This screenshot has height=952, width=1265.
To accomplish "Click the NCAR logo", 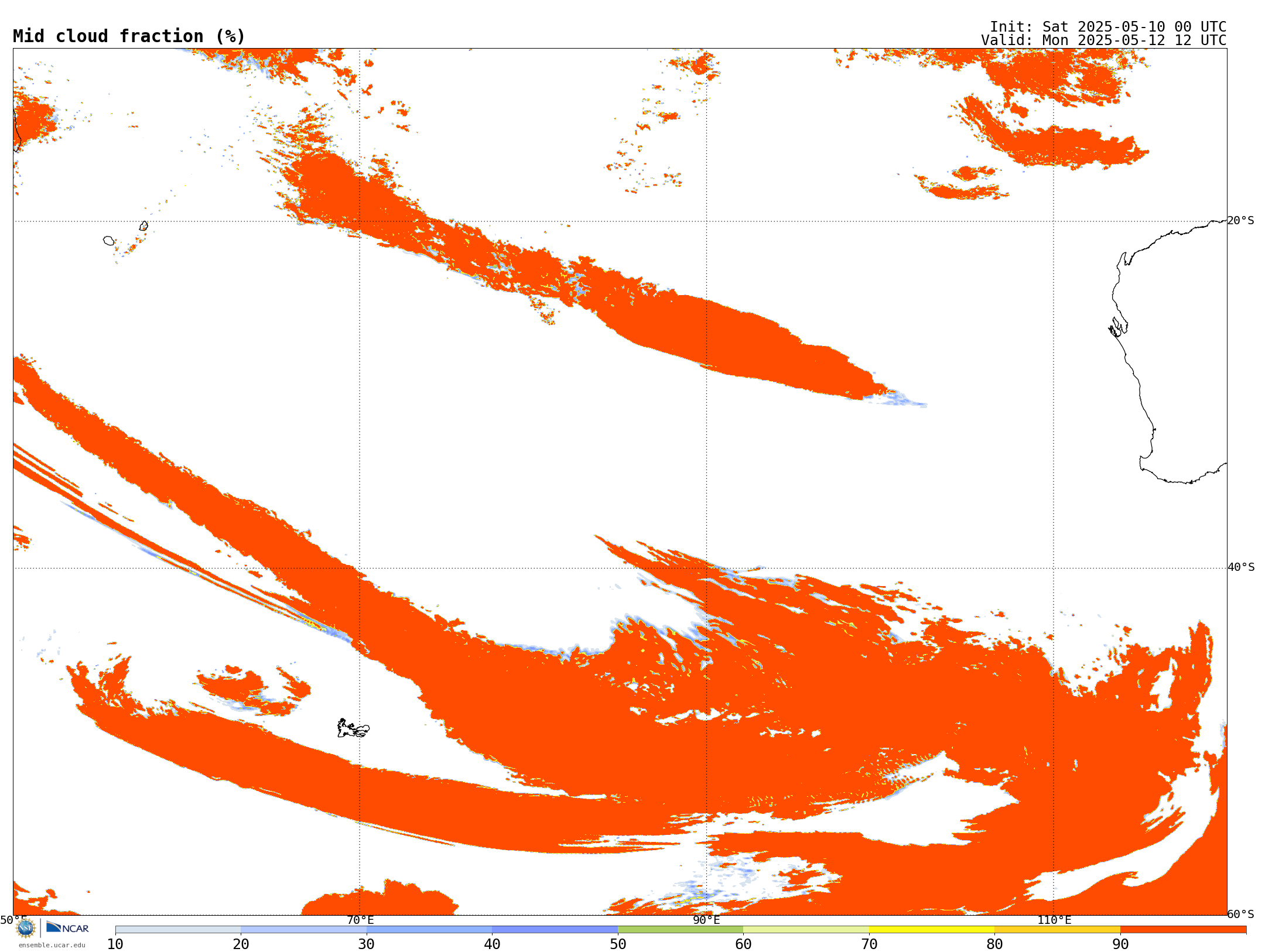I will 67,927.
